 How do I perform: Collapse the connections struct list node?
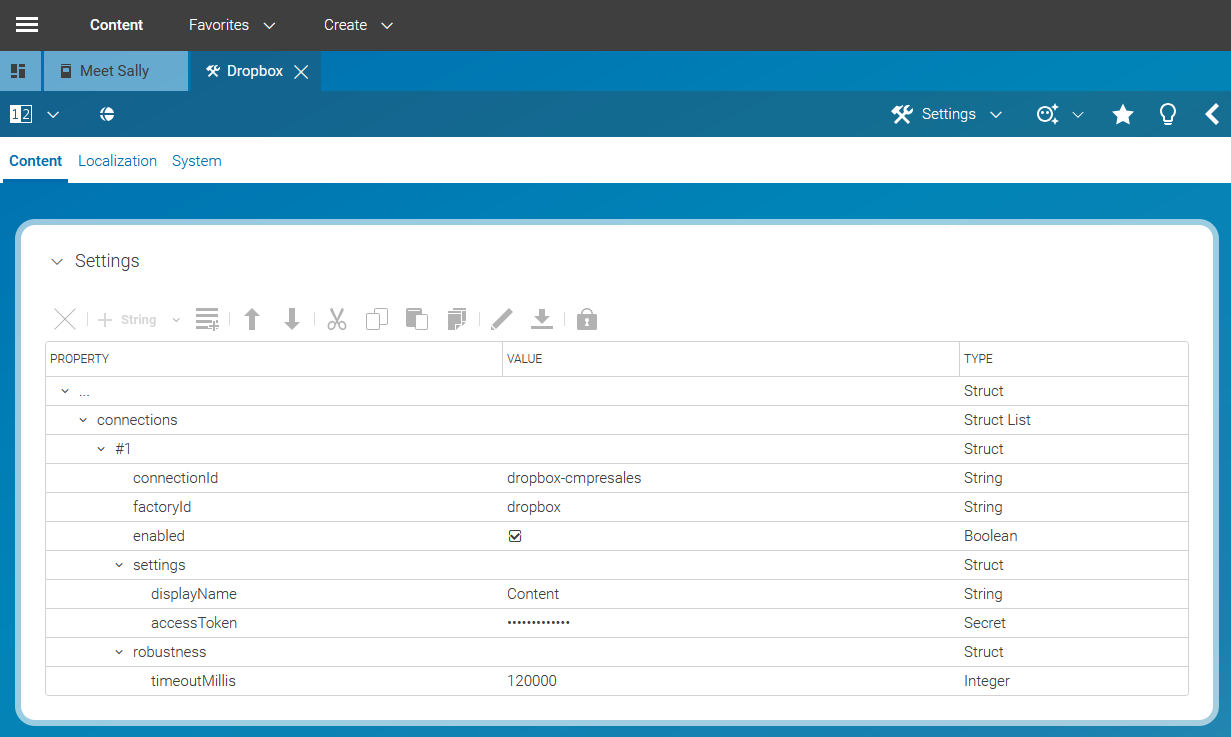pyautogui.click(x=83, y=420)
